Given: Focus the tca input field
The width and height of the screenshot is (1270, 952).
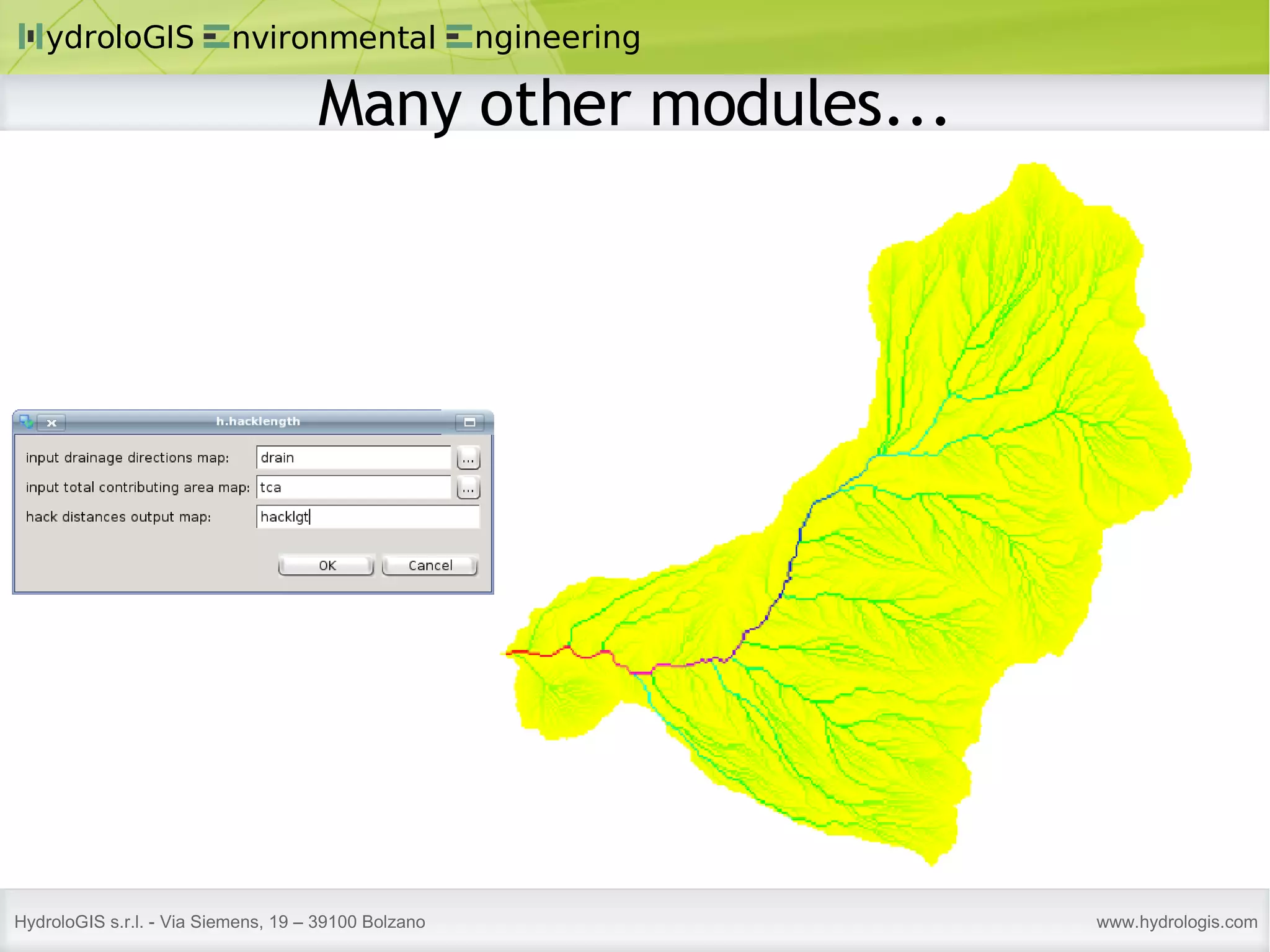Looking at the screenshot, I should click(353, 487).
